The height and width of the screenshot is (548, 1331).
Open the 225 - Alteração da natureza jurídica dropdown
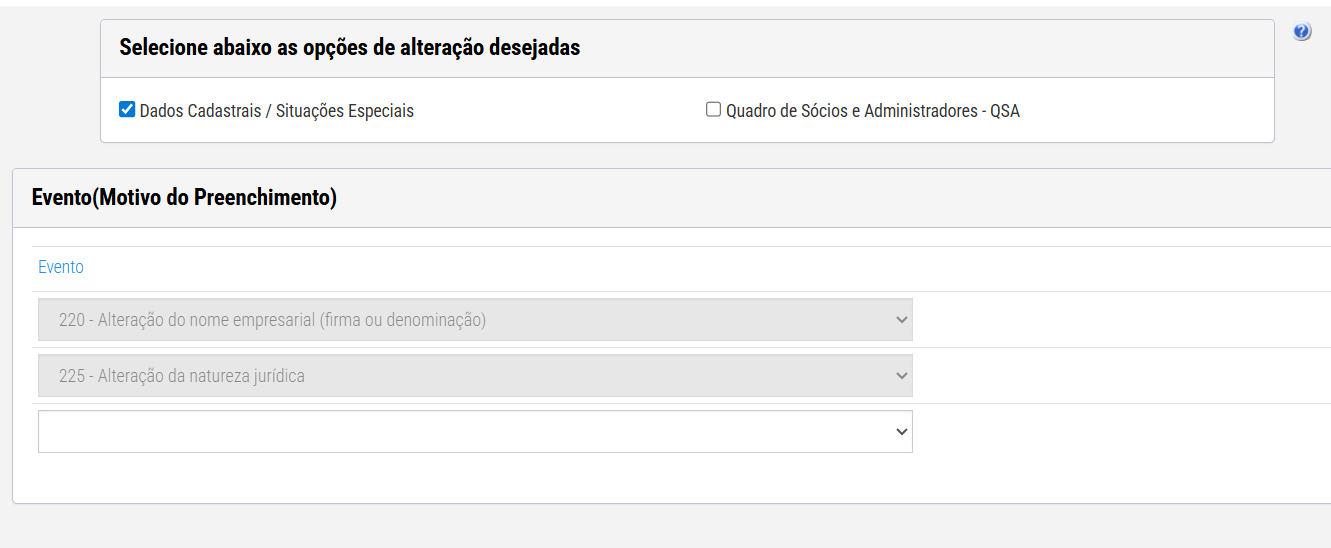[x=475, y=376]
